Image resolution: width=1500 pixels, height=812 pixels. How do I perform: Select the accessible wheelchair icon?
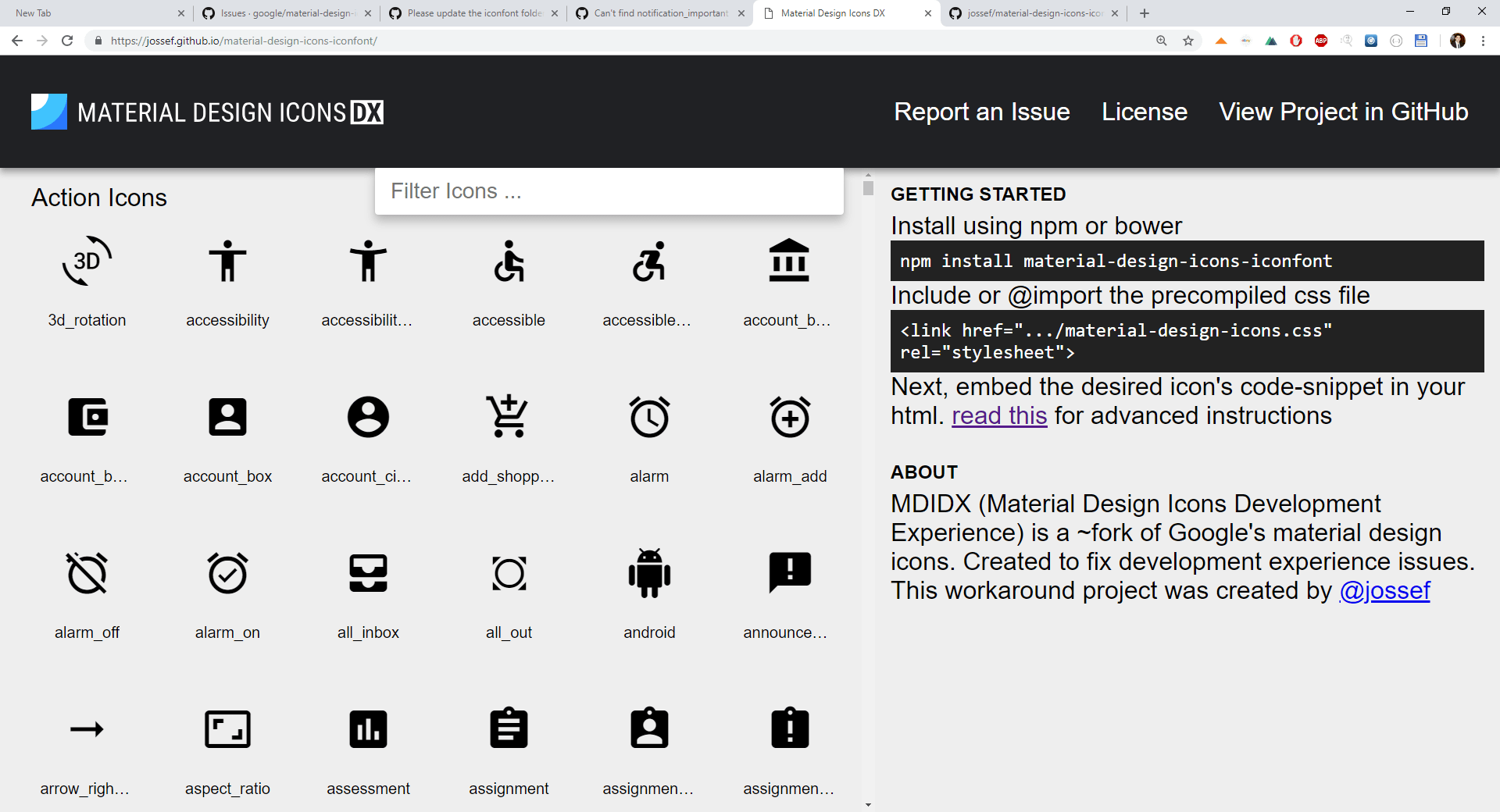[509, 262]
